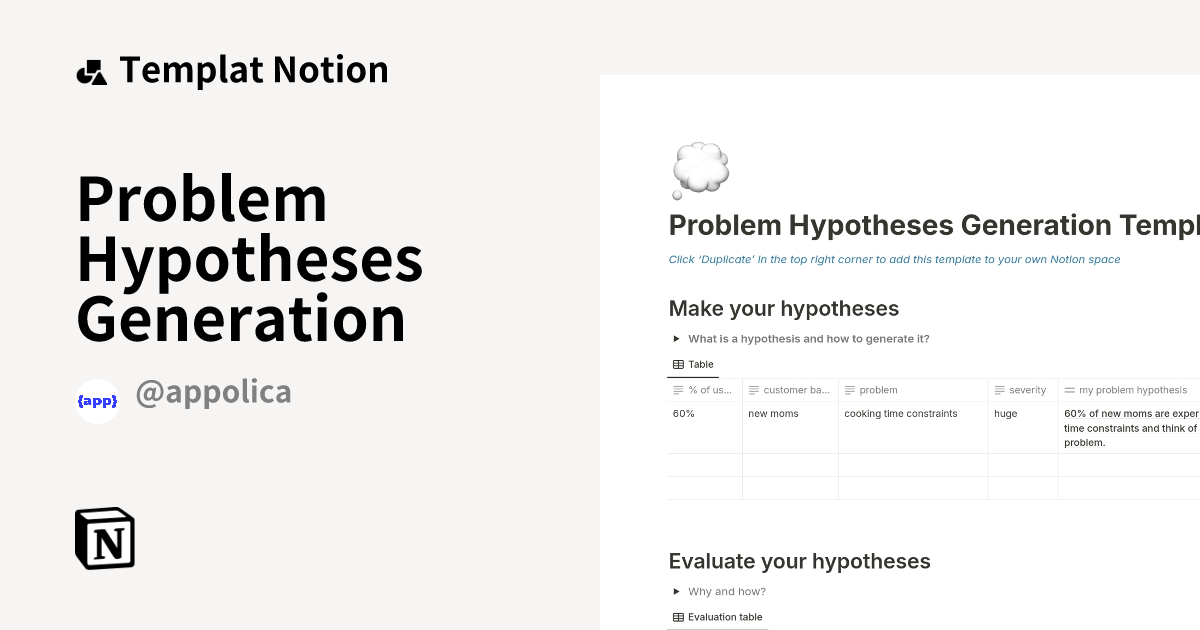Open the 'customer ba...' column header

[x=790, y=390]
